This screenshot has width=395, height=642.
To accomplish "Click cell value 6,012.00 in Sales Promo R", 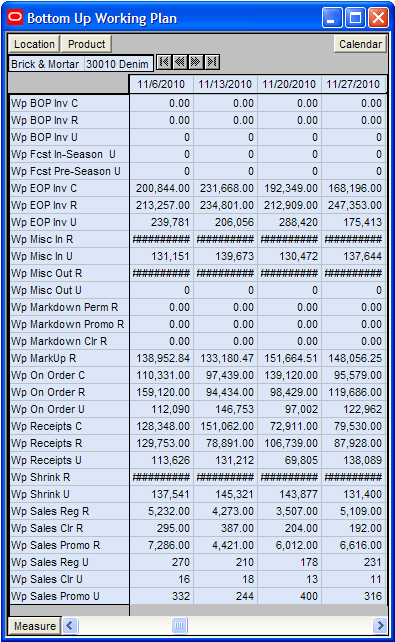I will coord(289,545).
